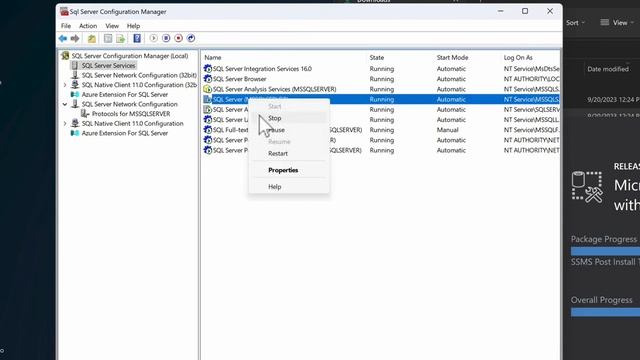The width and height of the screenshot is (640, 360).
Task: Click the Properties toolbar icon
Action: [108, 38]
